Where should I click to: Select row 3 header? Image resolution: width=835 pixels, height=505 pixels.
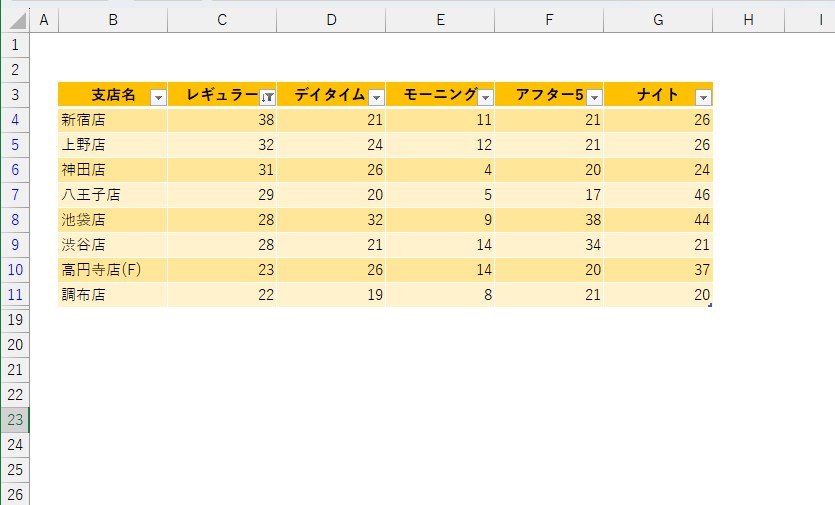(15, 95)
